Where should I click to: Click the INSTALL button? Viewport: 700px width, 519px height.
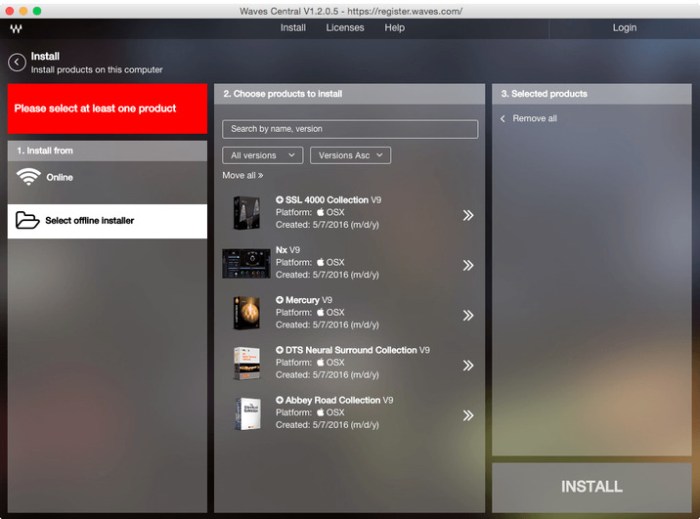pos(592,487)
